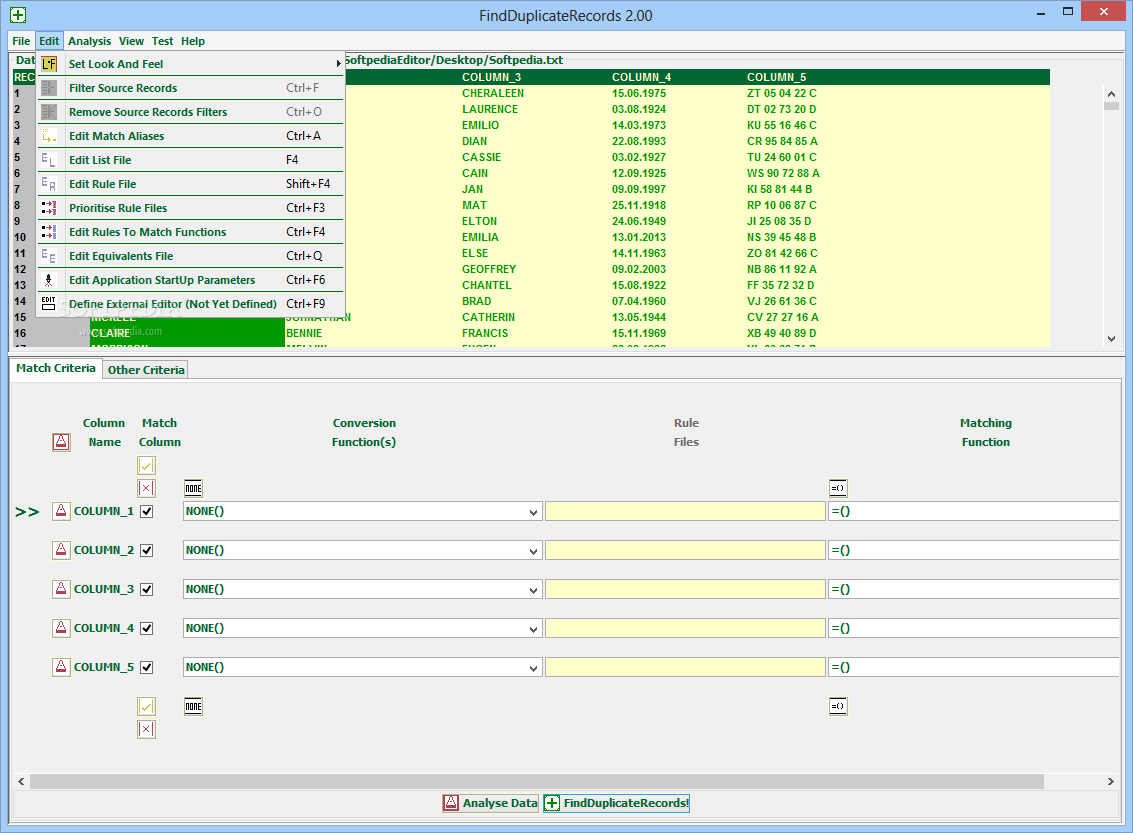
Task: Open COLUMN_3 conversion function dropdown
Action: click(533, 590)
